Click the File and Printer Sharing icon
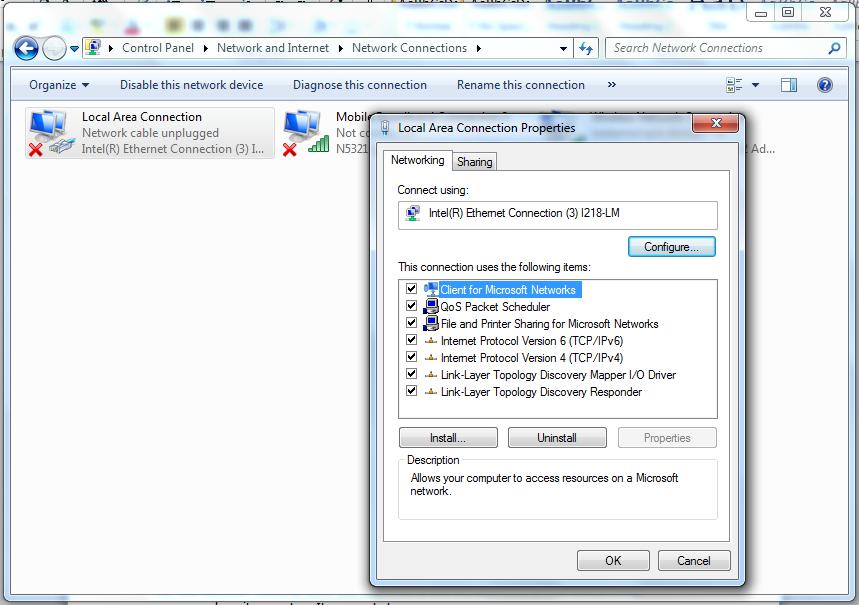This screenshot has width=859, height=605. coord(431,323)
